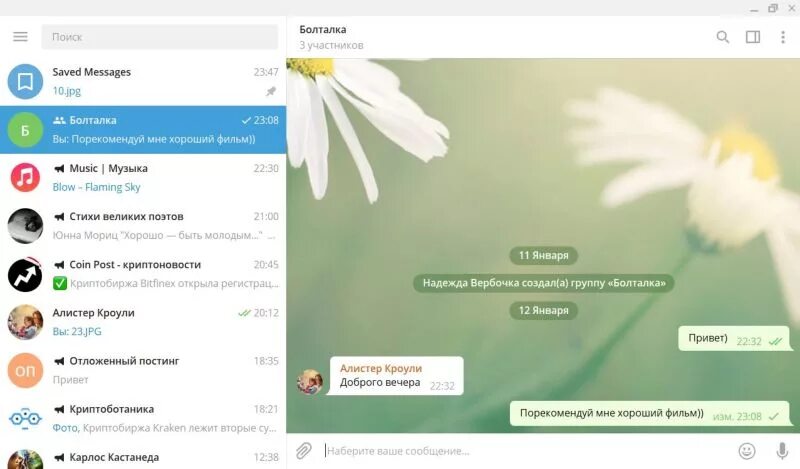Click the 23:47 time on Saved Messages
The height and width of the screenshot is (469, 800).
pyautogui.click(x=266, y=72)
